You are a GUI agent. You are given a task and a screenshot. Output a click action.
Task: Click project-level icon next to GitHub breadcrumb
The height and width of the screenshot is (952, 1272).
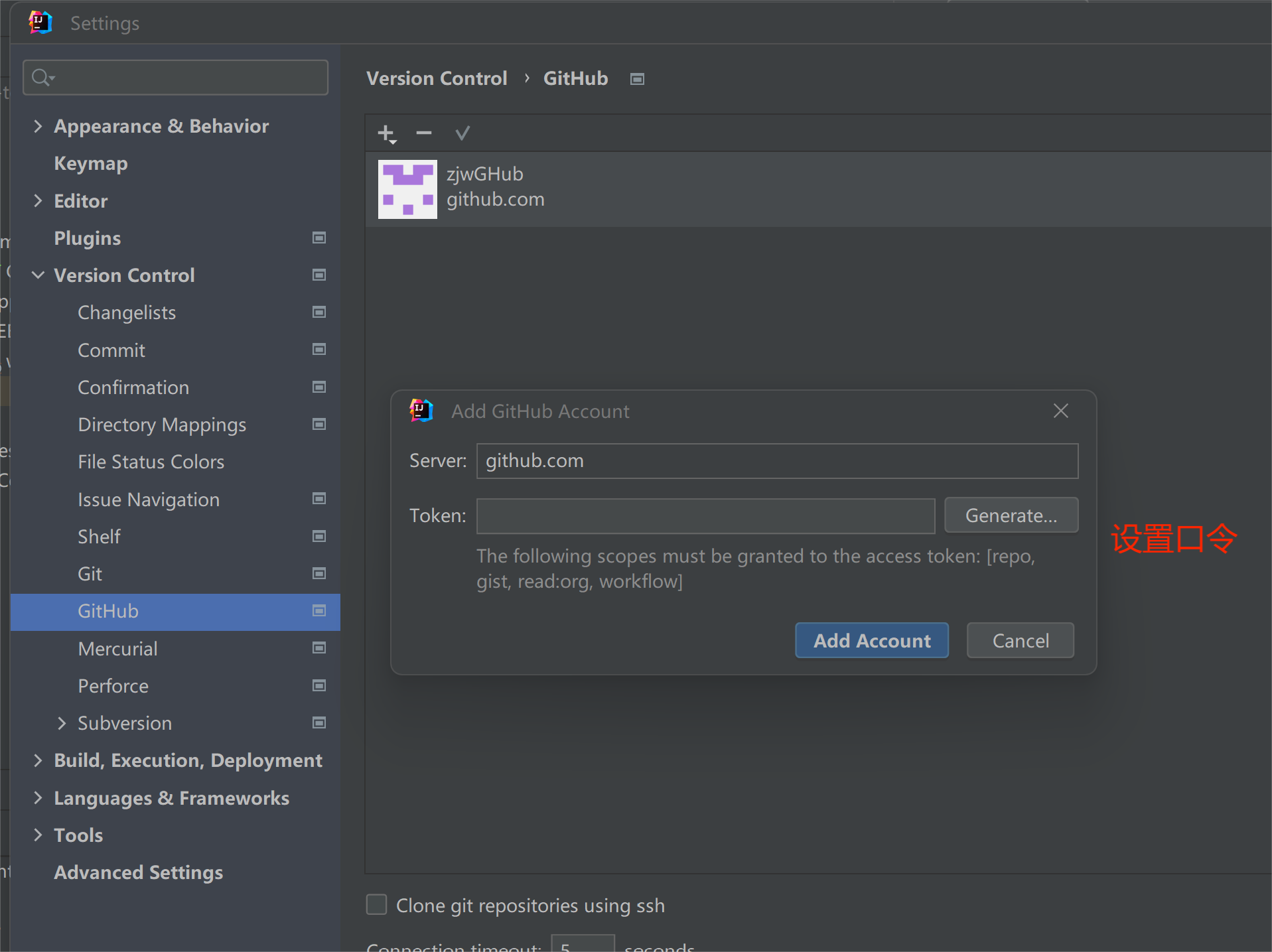coord(637,79)
